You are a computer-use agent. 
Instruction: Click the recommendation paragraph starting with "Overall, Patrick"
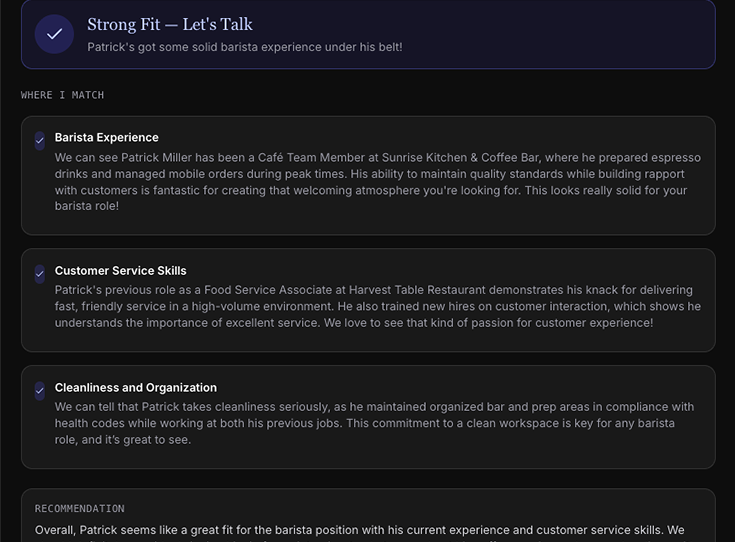360,530
